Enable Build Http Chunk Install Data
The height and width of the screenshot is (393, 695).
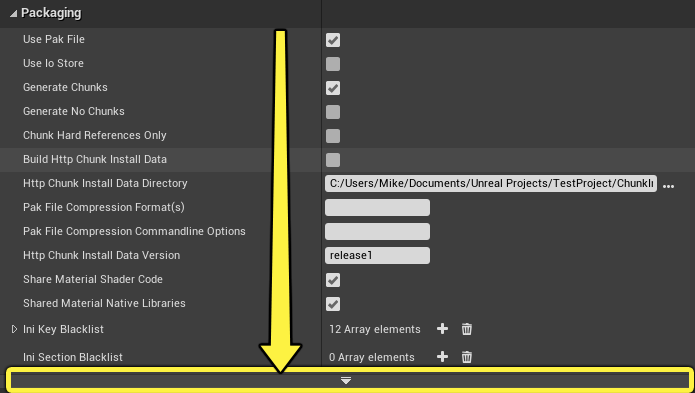click(333, 160)
